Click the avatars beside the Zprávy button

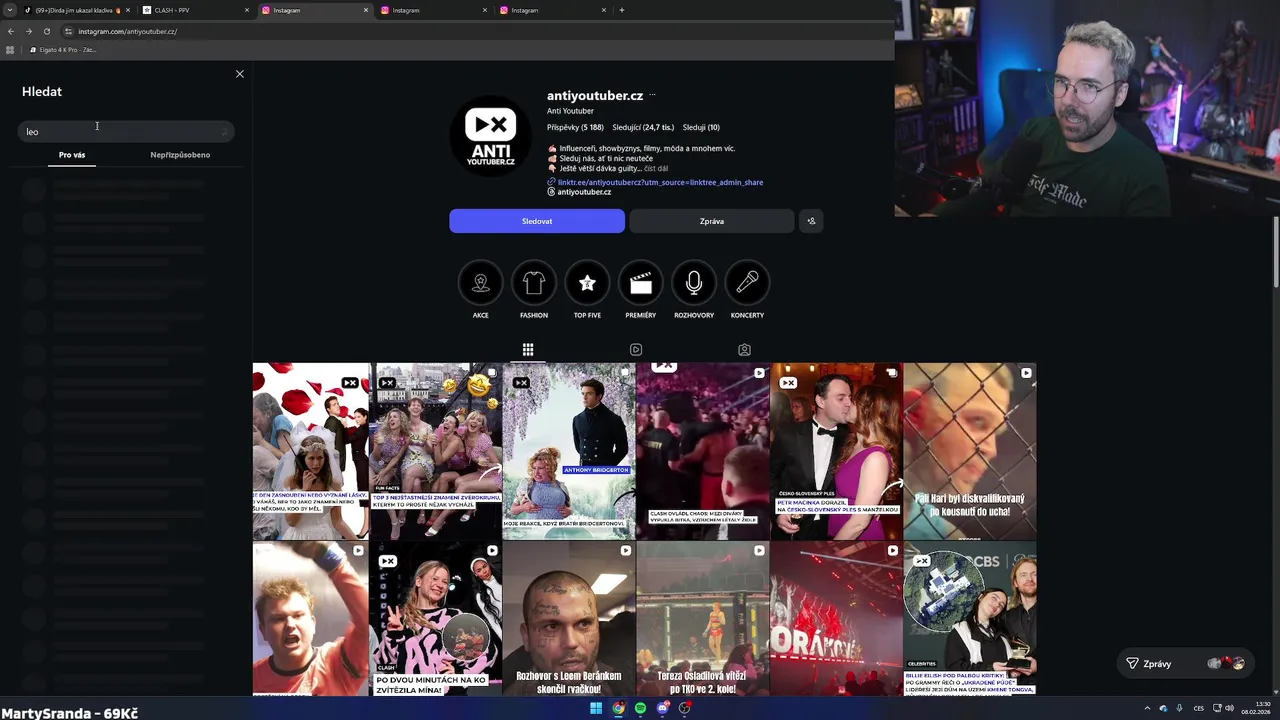click(1226, 663)
